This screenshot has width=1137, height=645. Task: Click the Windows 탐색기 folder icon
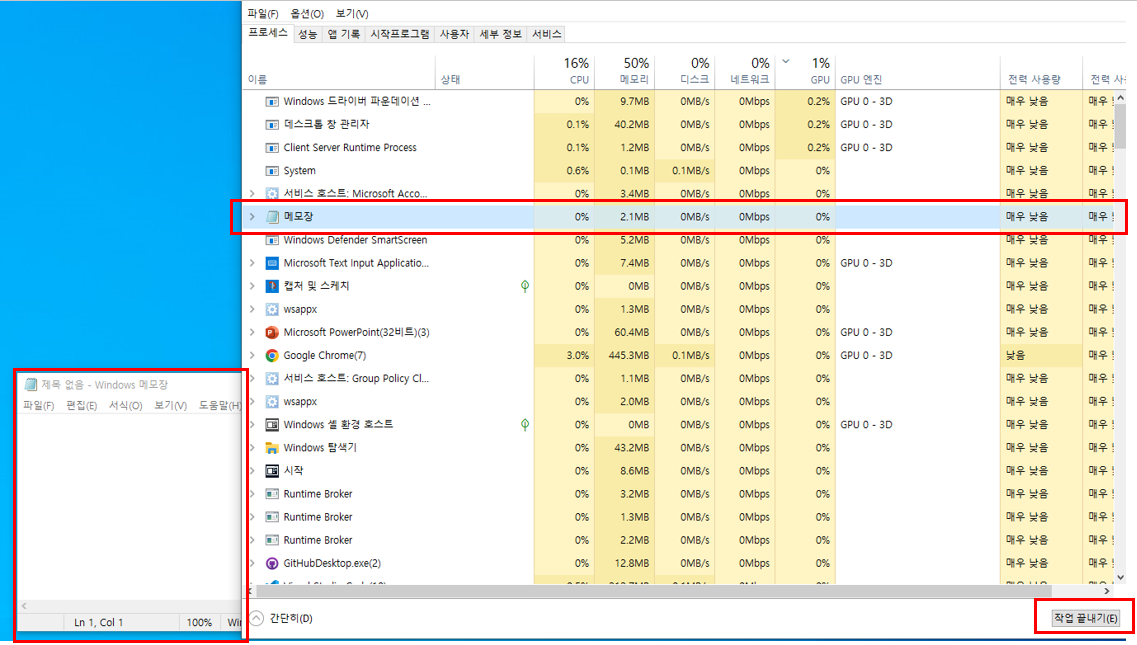(272, 448)
